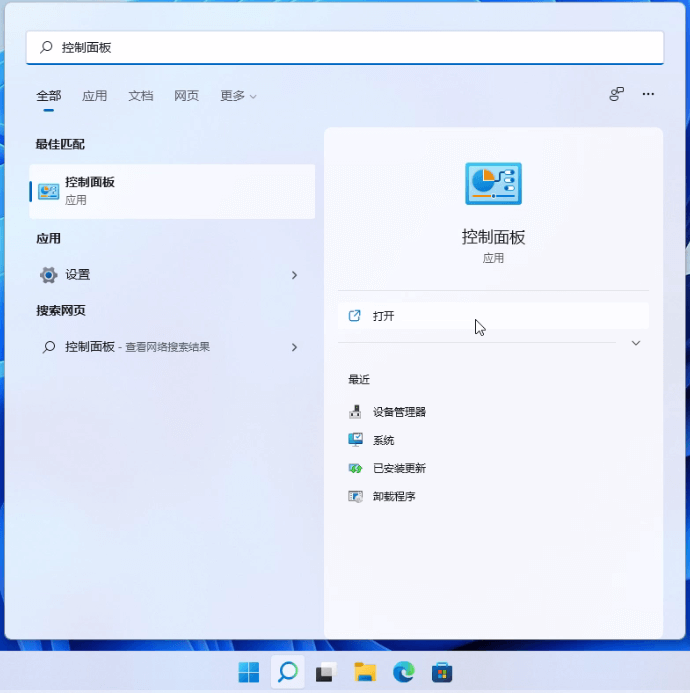Click the 设置 gear icon
The height and width of the screenshot is (693, 690).
[x=49, y=275]
